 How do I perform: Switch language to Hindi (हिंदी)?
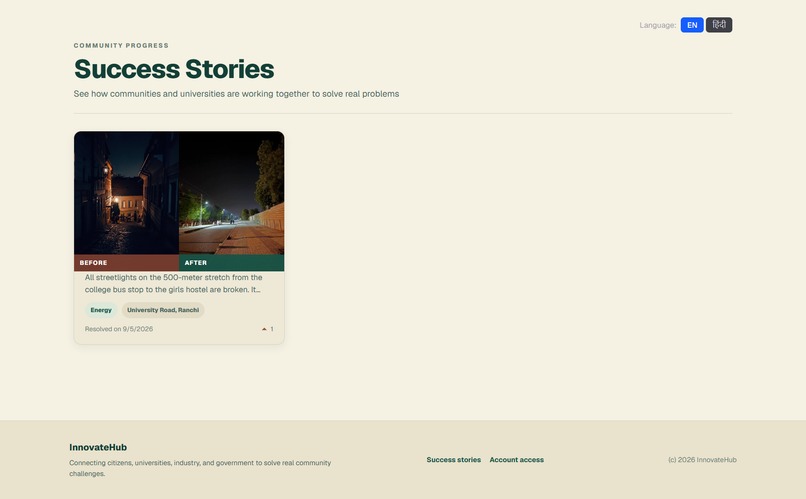pos(719,25)
